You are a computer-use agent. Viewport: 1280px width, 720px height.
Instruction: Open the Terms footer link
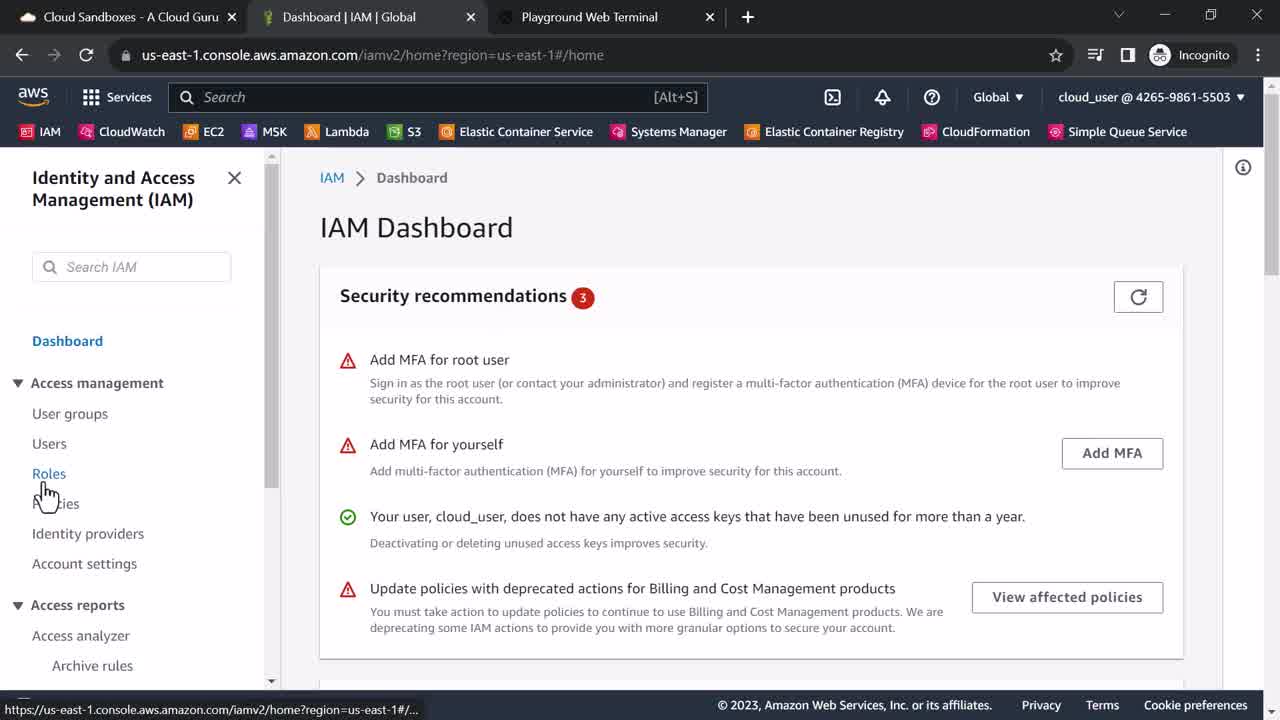(x=1102, y=705)
